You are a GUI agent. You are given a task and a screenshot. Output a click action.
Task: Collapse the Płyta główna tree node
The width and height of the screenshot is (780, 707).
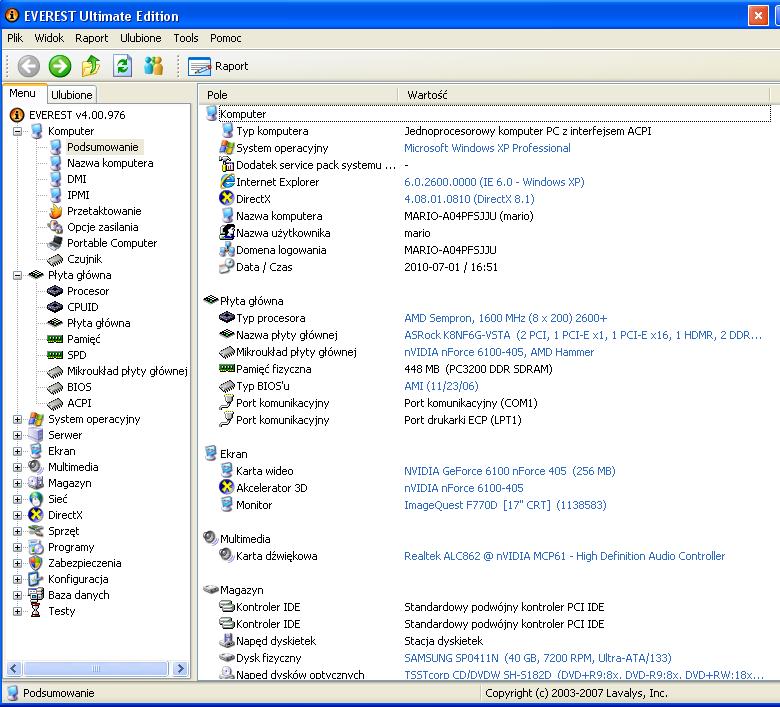17,275
